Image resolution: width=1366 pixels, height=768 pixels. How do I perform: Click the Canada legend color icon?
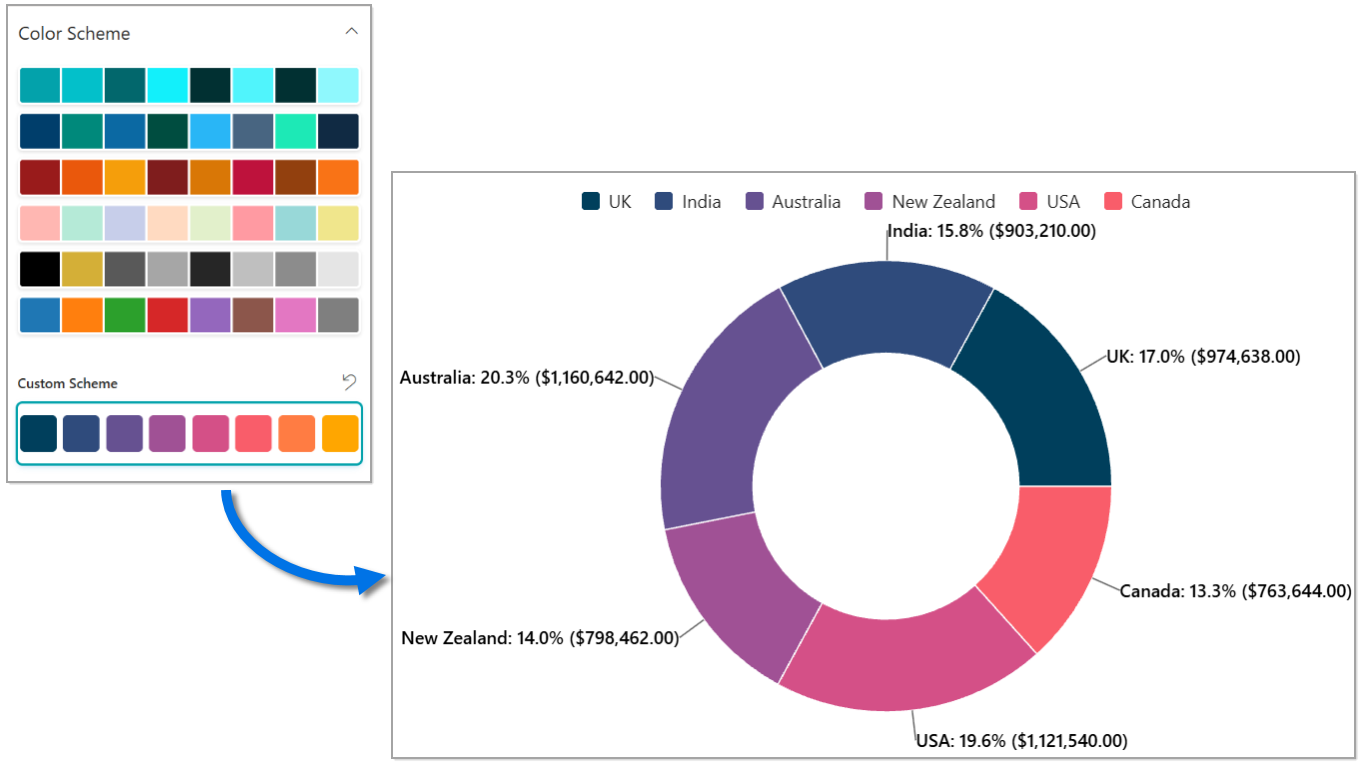(1112, 202)
